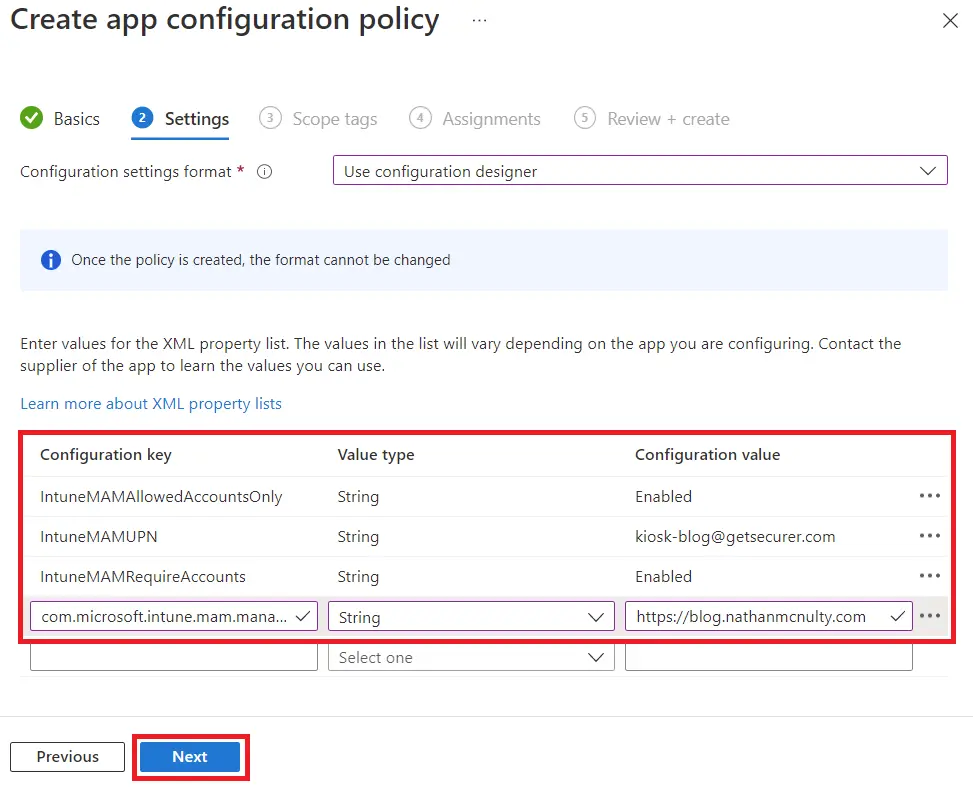This screenshot has width=973, height=787.
Task: Click the more options ellipsis beside page title
Action: (x=479, y=20)
